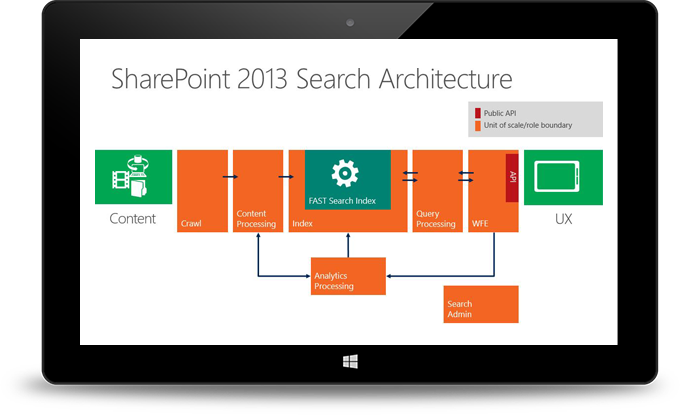680x415 pixels.
Task: Click the tablet icon in the UX tile
Action: 557,176
